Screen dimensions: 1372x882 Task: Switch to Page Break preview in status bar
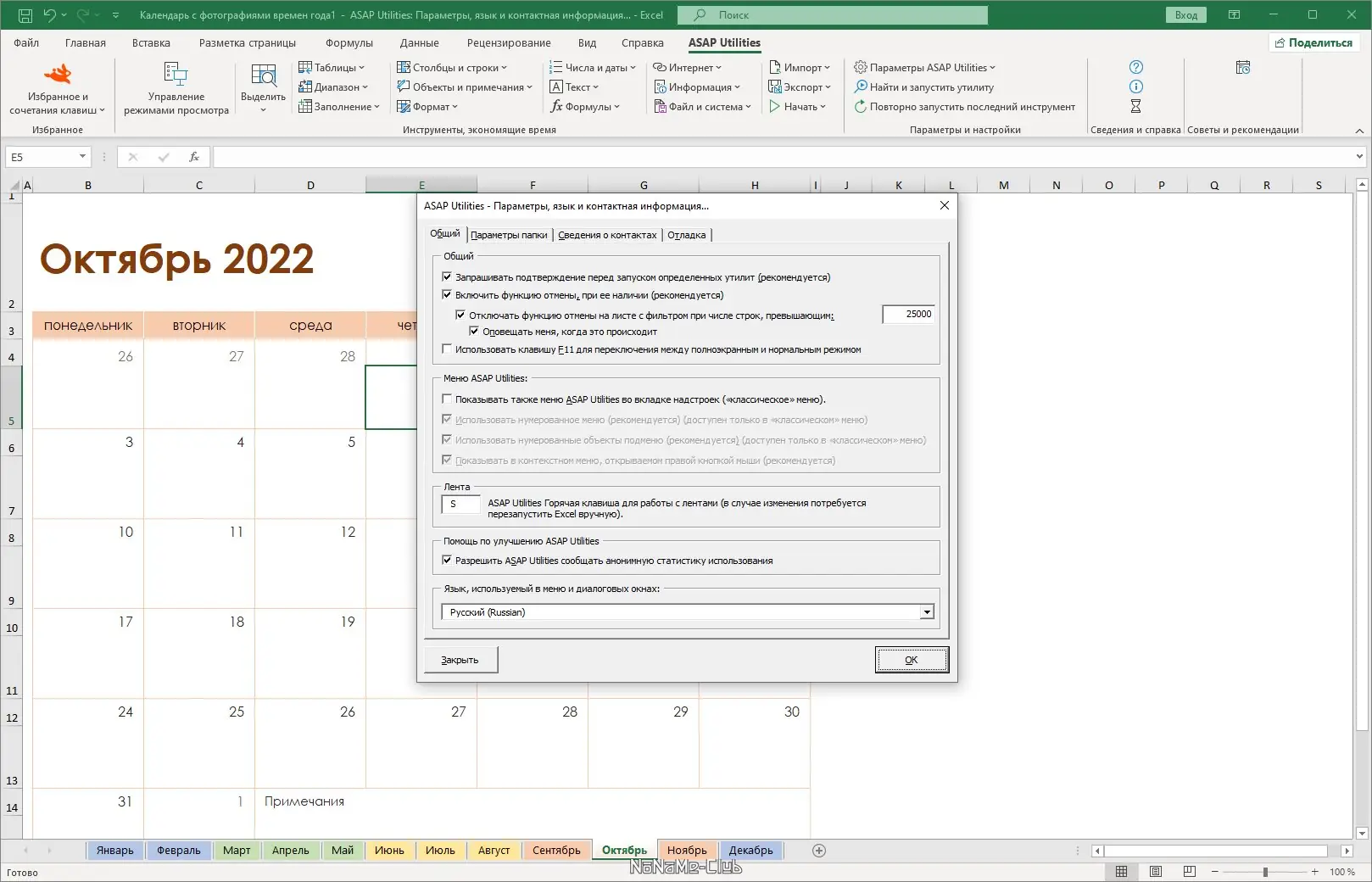click(1189, 872)
